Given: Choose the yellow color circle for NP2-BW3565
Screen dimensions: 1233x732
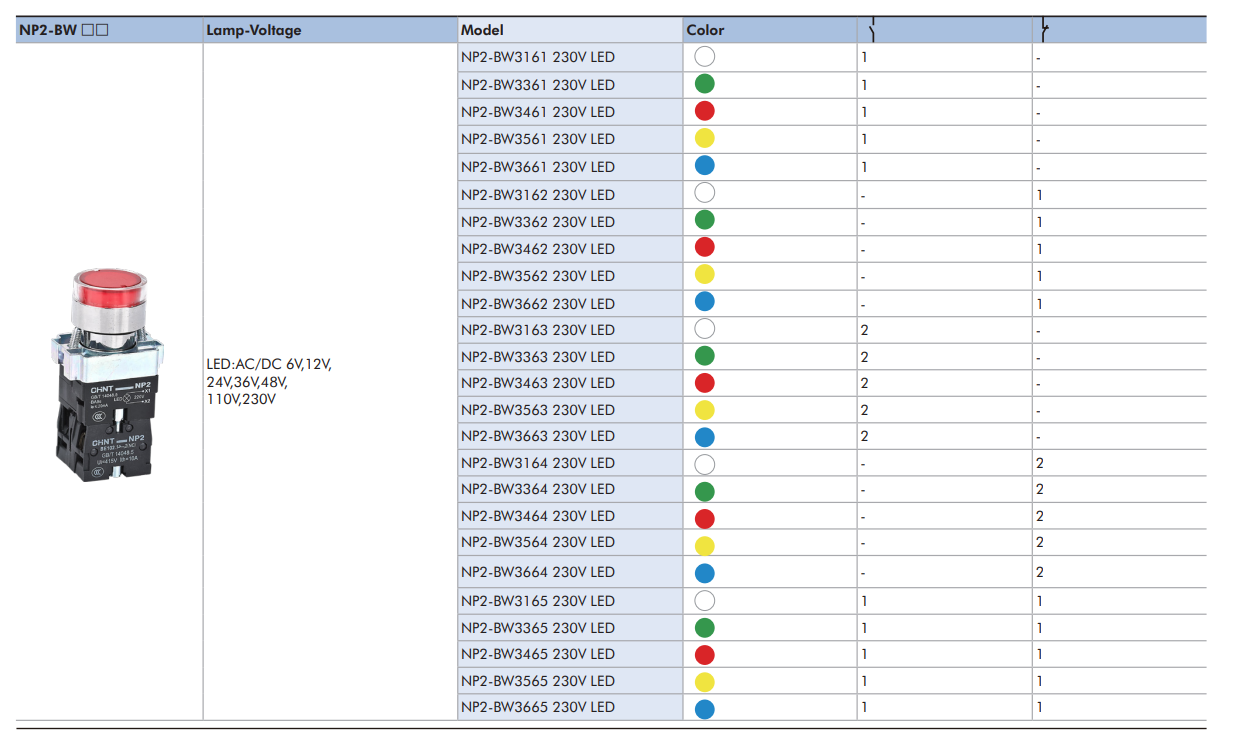Looking at the screenshot, I should pyautogui.click(x=705, y=682).
